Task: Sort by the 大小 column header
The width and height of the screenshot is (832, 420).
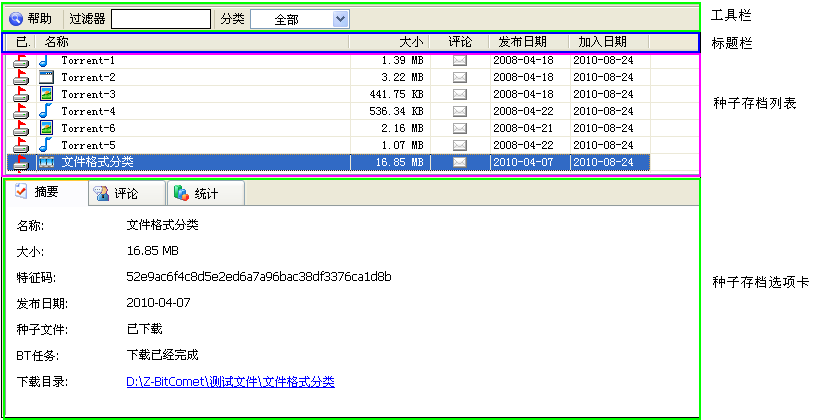Action: point(389,42)
